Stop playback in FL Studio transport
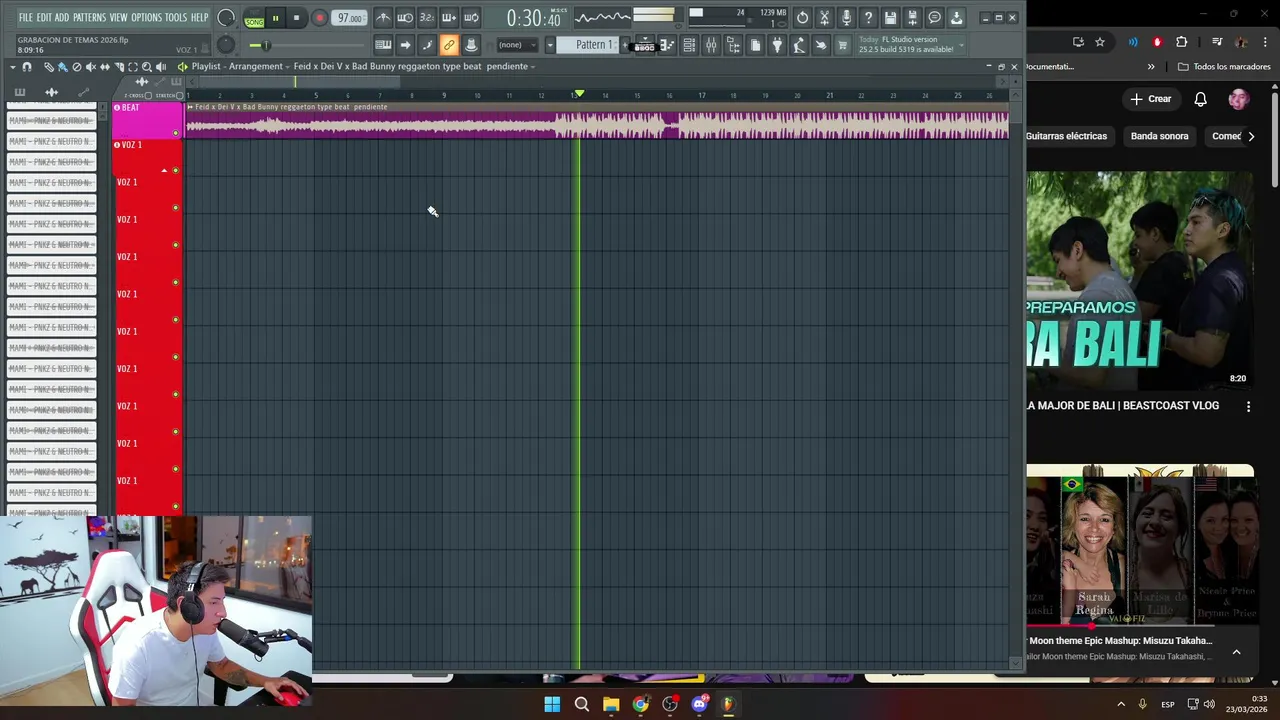Screen dimensions: 1280x720 [296, 18]
